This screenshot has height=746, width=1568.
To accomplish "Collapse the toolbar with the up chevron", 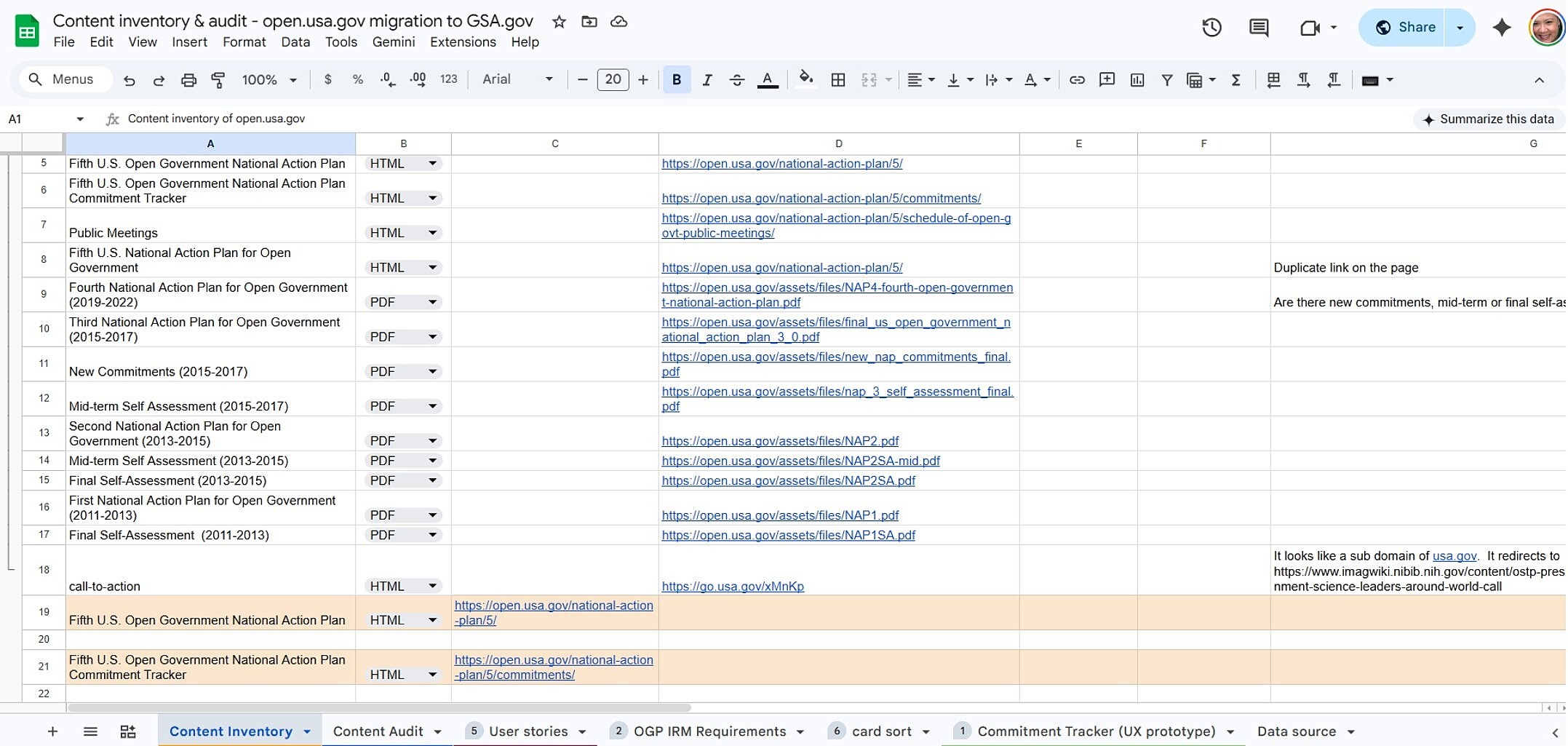I will (x=1539, y=80).
